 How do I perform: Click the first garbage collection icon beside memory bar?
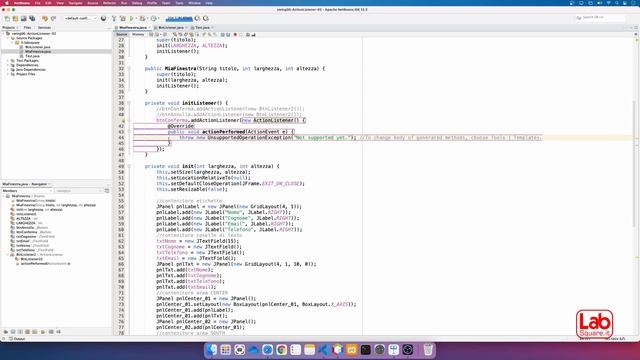(198, 18)
